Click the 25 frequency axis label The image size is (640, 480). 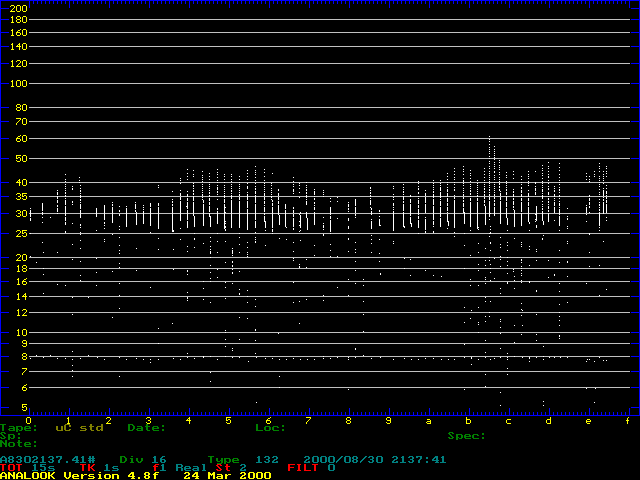tap(21, 234)
